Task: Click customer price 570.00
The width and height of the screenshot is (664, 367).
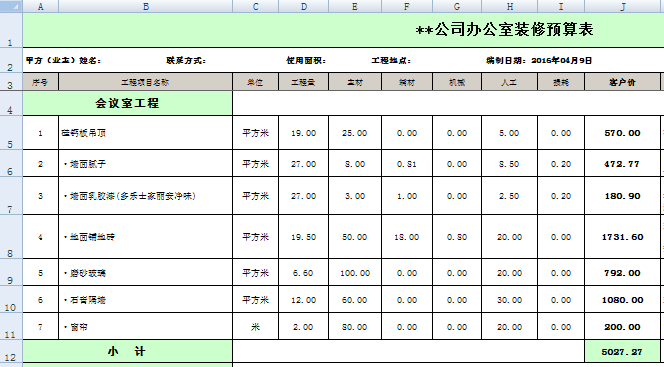Action: click(x=622, y=133)
